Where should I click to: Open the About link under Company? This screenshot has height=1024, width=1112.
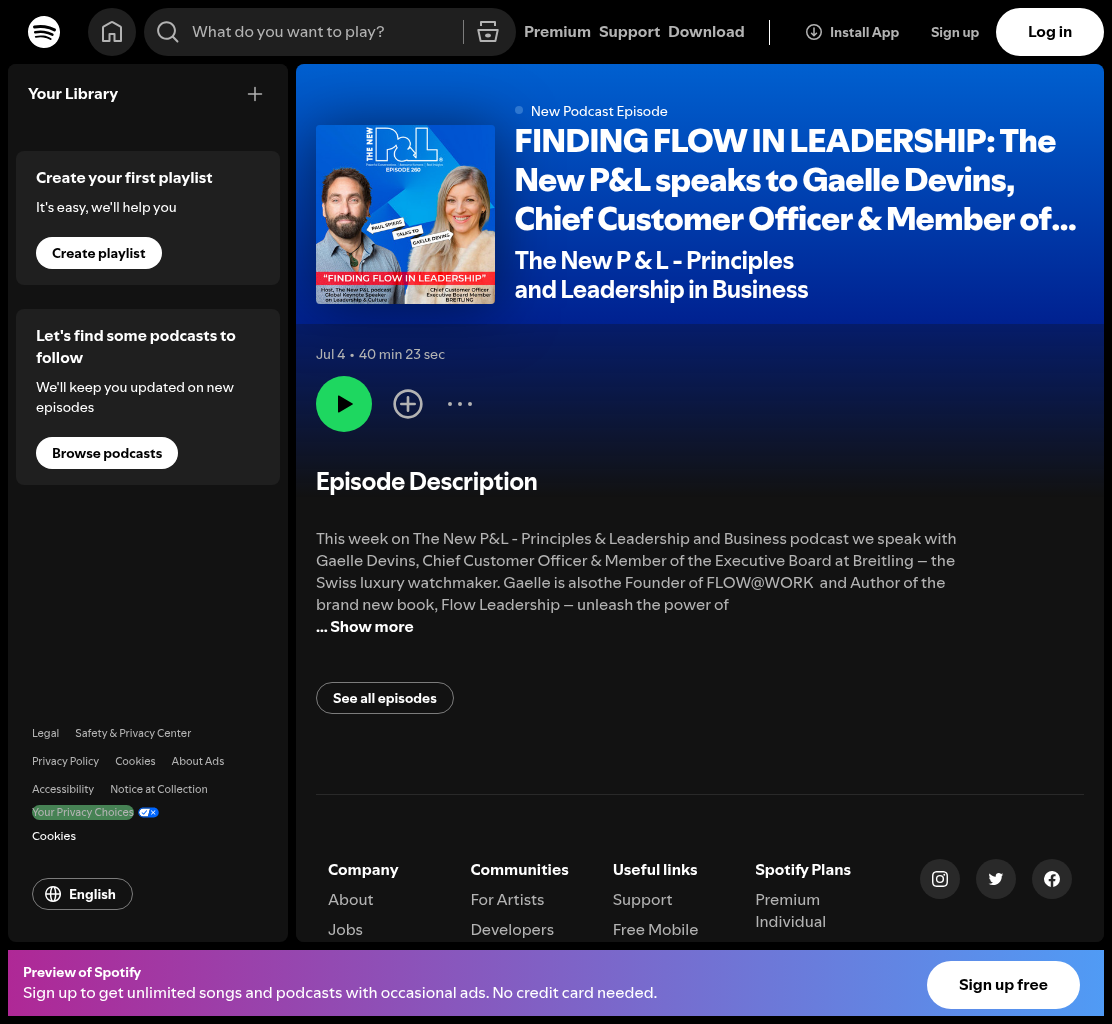coord(350,900)
